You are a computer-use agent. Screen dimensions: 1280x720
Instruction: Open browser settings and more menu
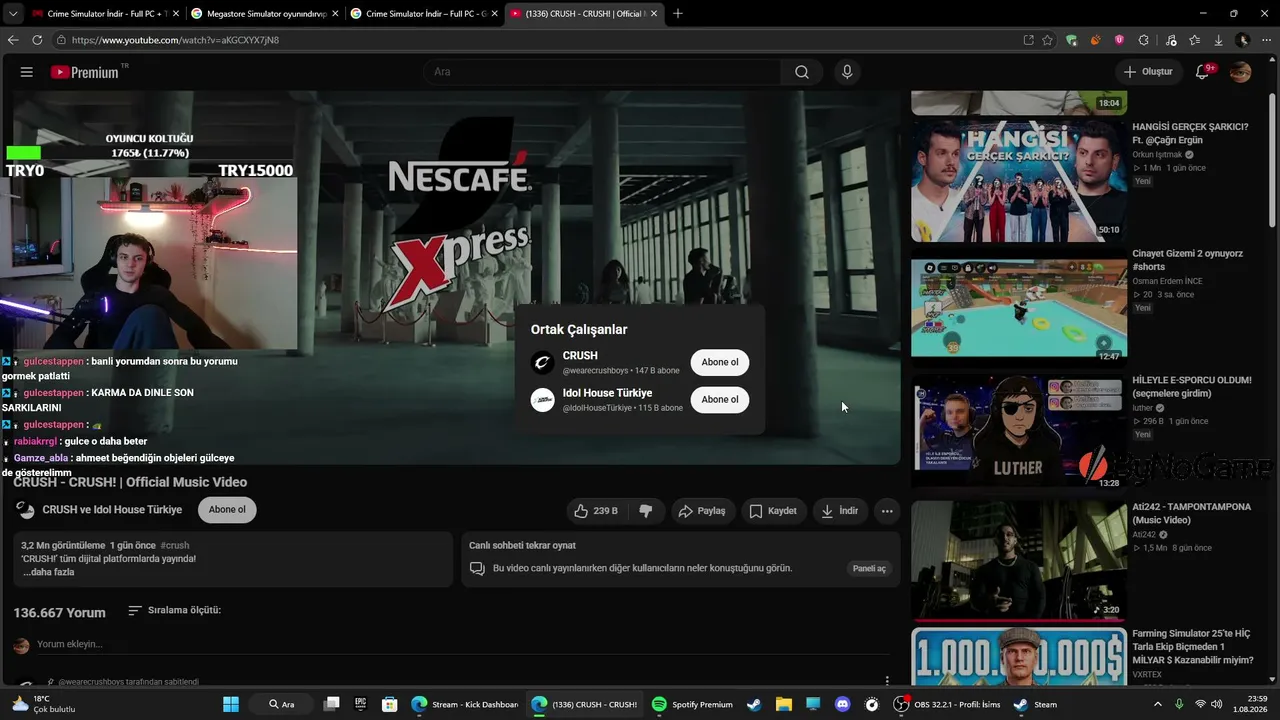click(x=1266, y=40)
